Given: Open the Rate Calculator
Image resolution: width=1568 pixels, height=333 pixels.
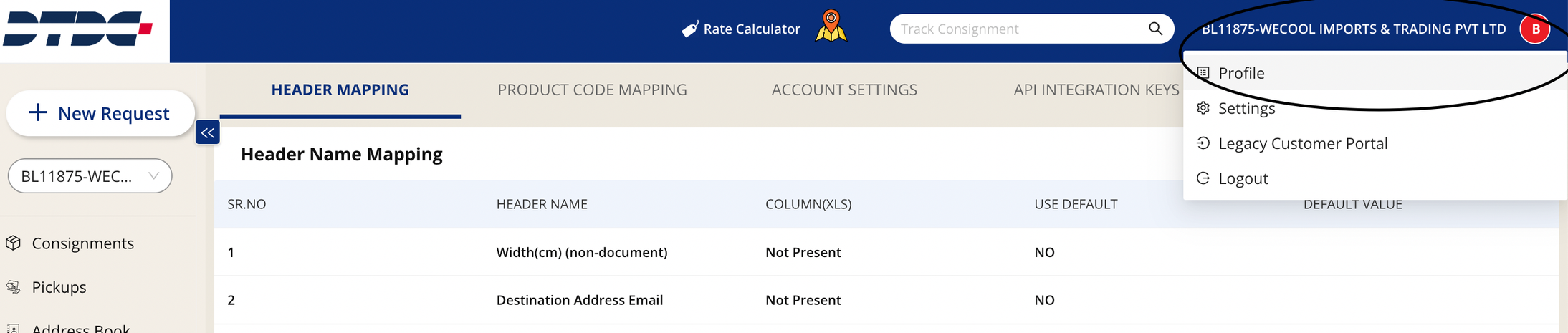Looking at the screenshot, I should (741, 29).
